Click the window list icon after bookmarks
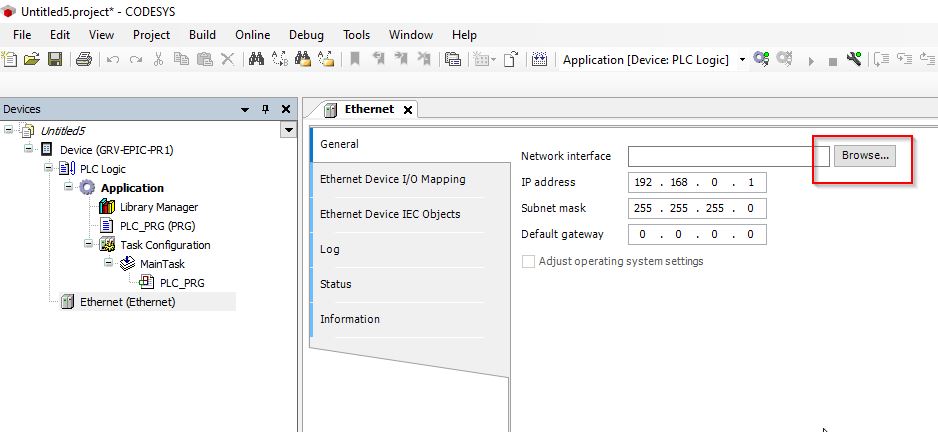This screenshot has width=938, height=432. click(x=453, y=59)
